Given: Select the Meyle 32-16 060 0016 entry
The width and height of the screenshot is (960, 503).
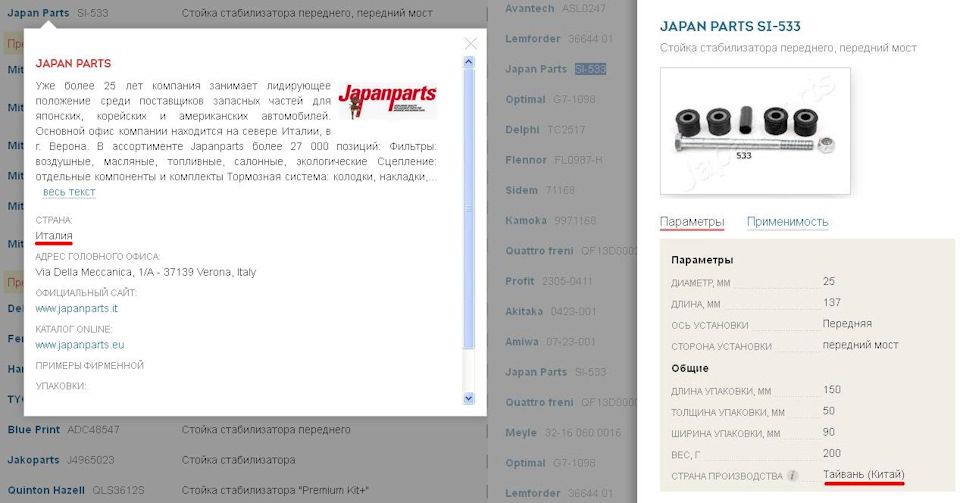Looking at the screenshot, I should [x=563, y=433].
